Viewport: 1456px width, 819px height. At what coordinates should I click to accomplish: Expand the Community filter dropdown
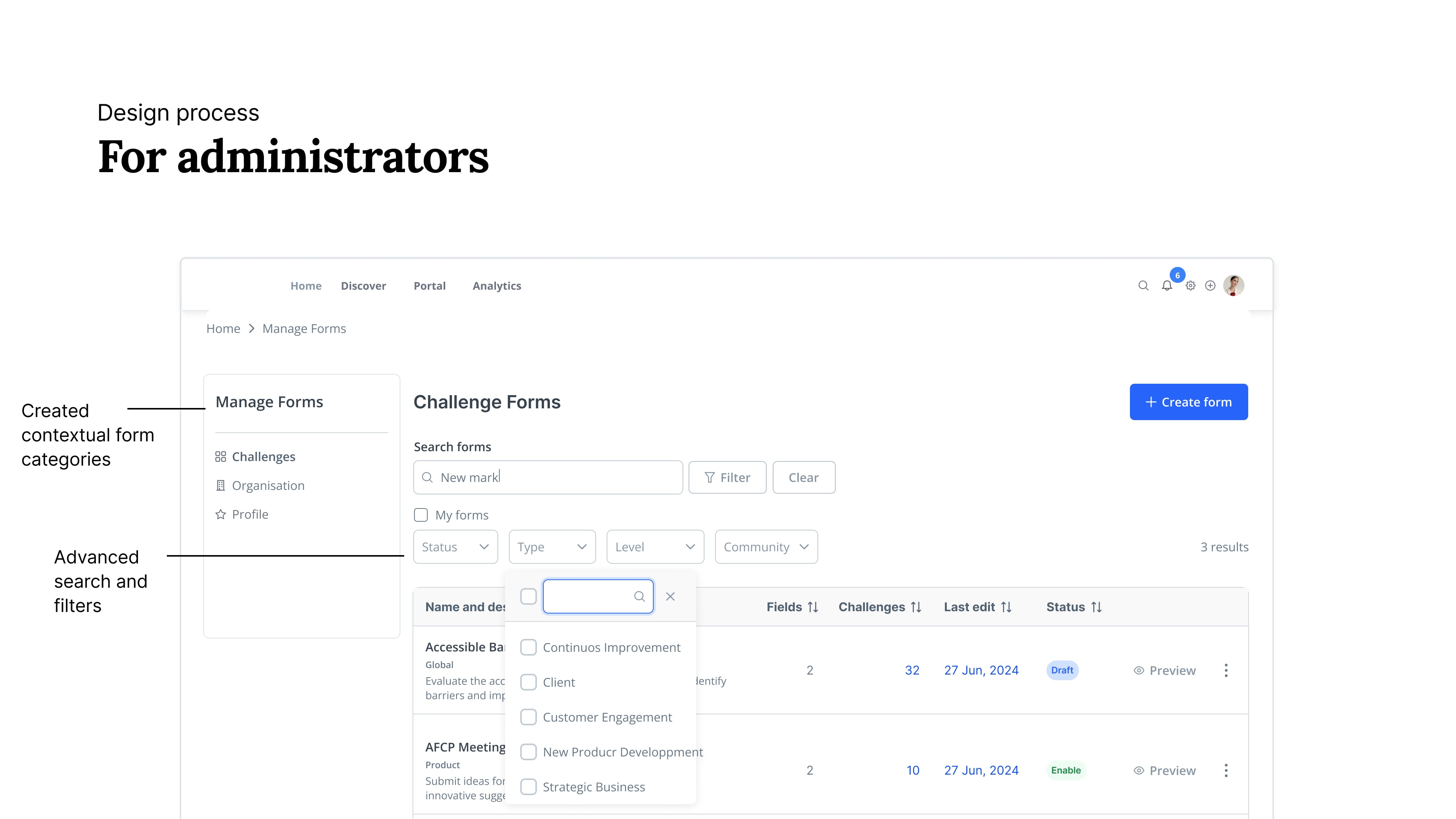[766, 546]
